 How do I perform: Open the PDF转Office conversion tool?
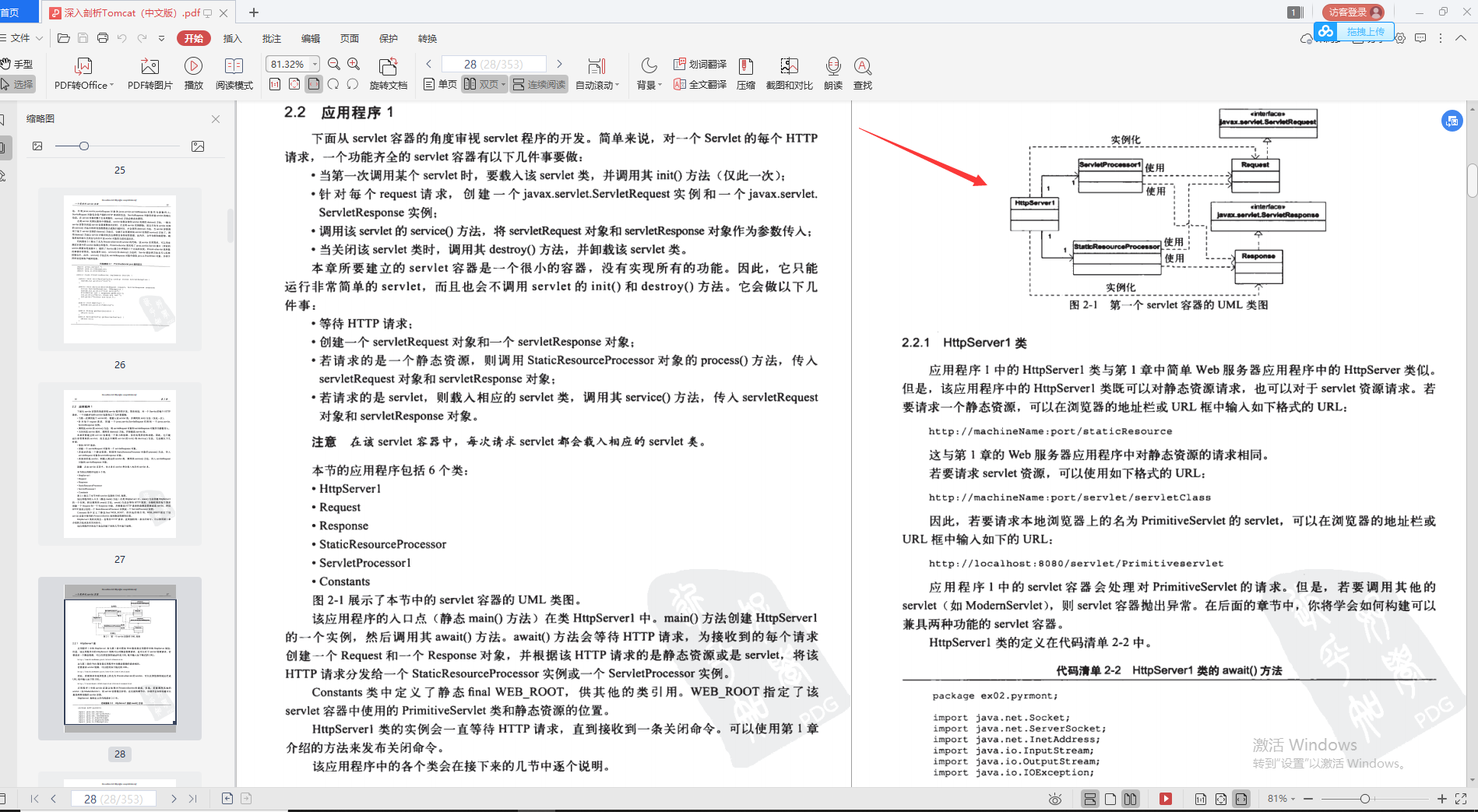click(x=83, y=73)
